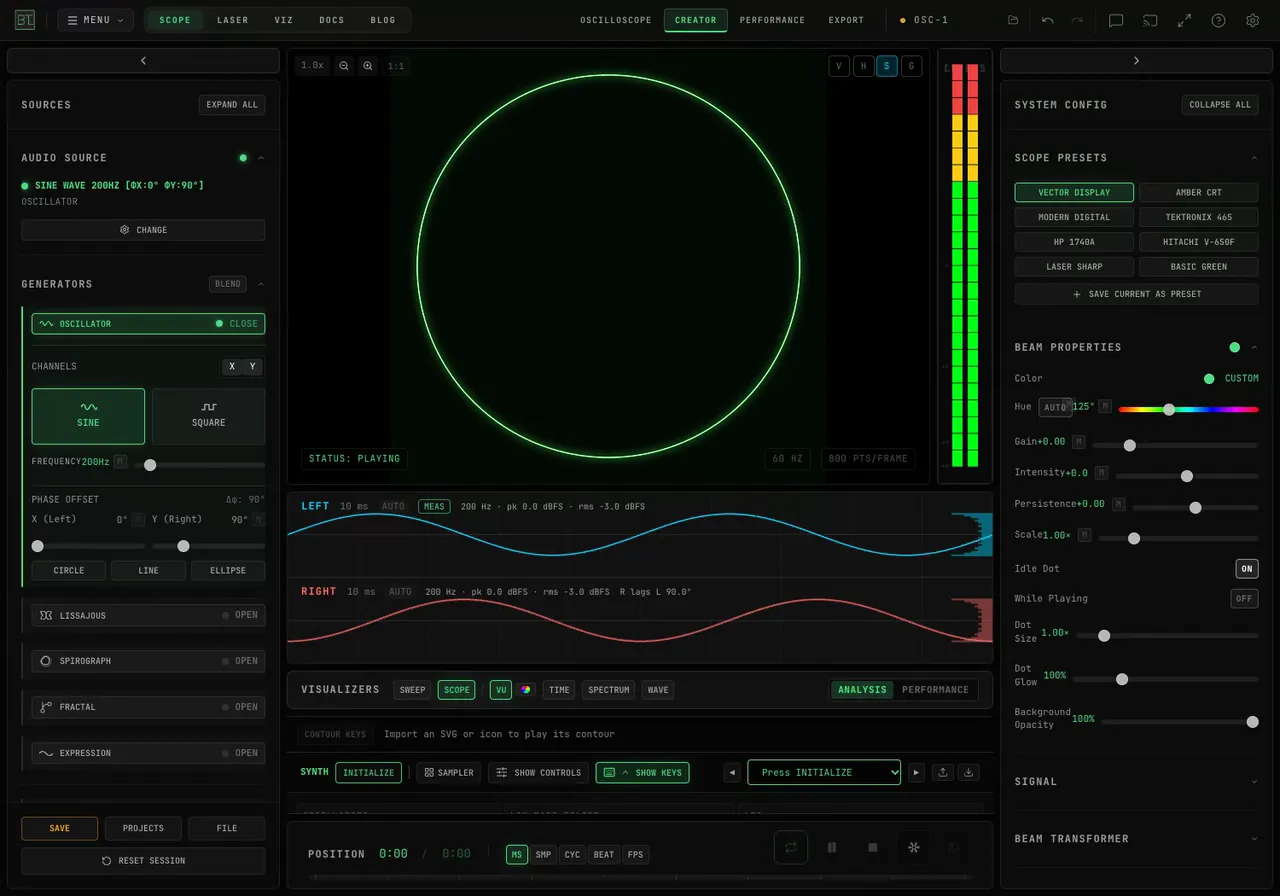Click the synth preset download icon
This screenshot has width=1280, height=896.
coord(968,772)
